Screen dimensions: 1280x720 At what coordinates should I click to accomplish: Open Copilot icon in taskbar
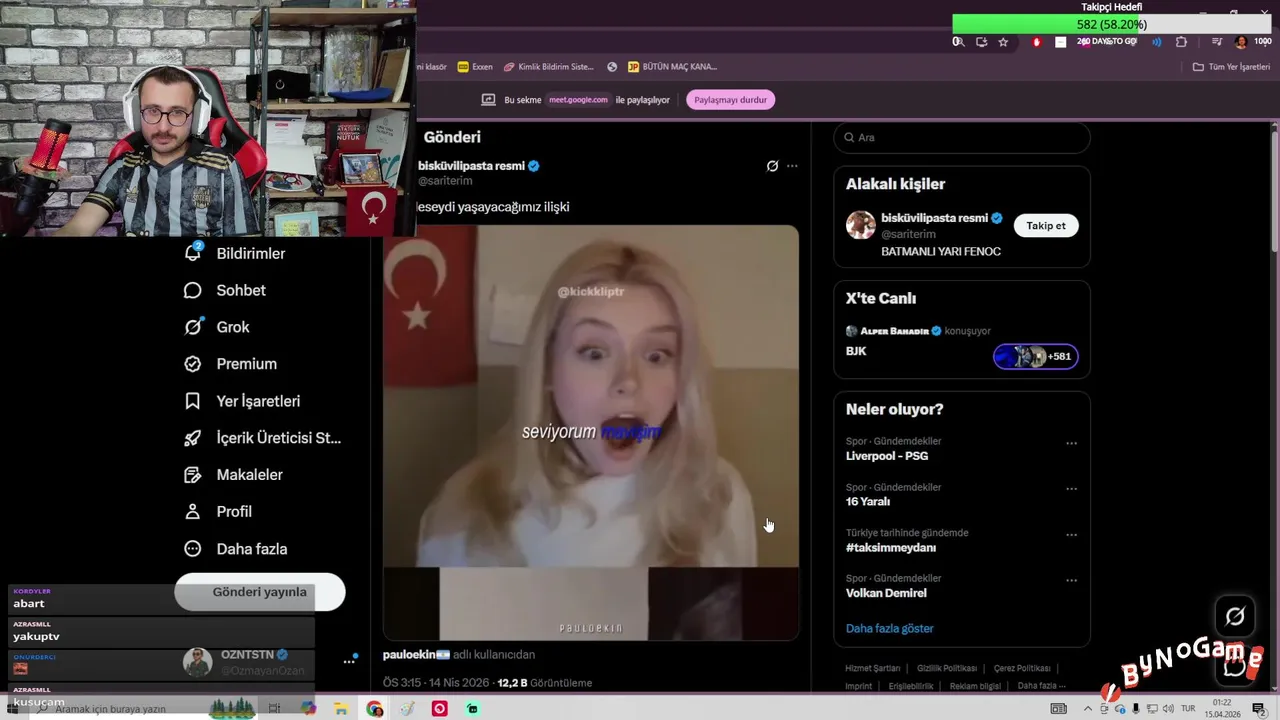click(x=308, y=709)
